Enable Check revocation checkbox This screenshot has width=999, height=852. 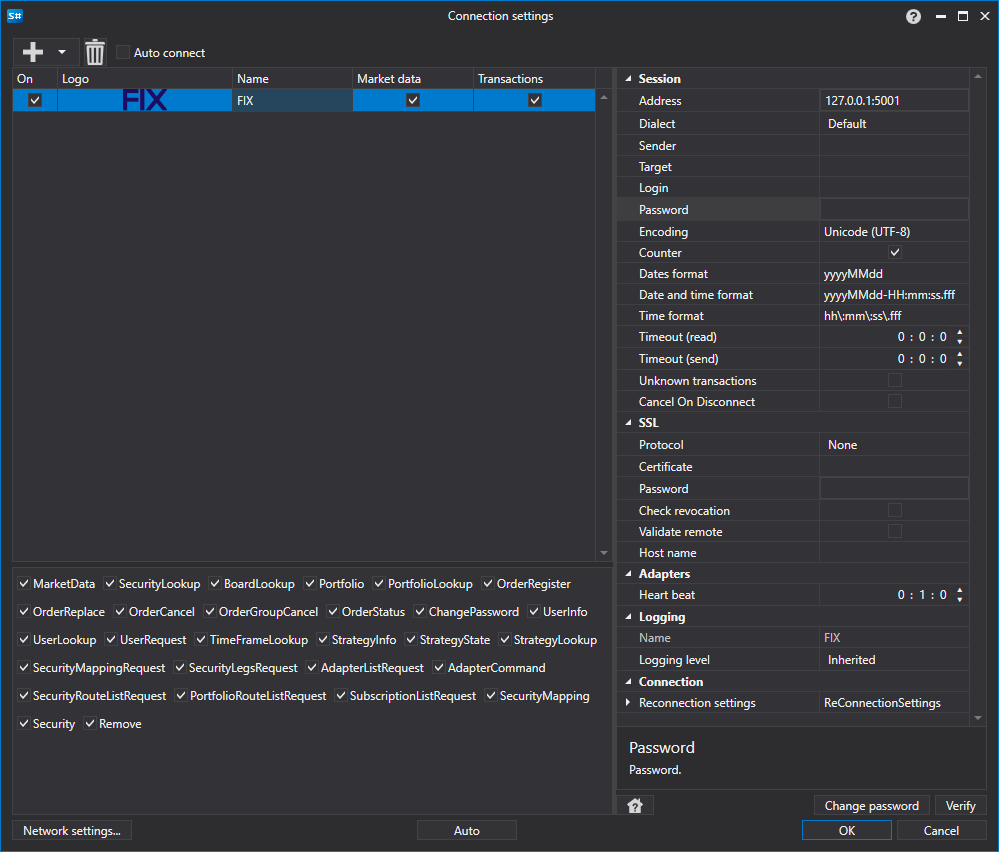coord(895,510)
